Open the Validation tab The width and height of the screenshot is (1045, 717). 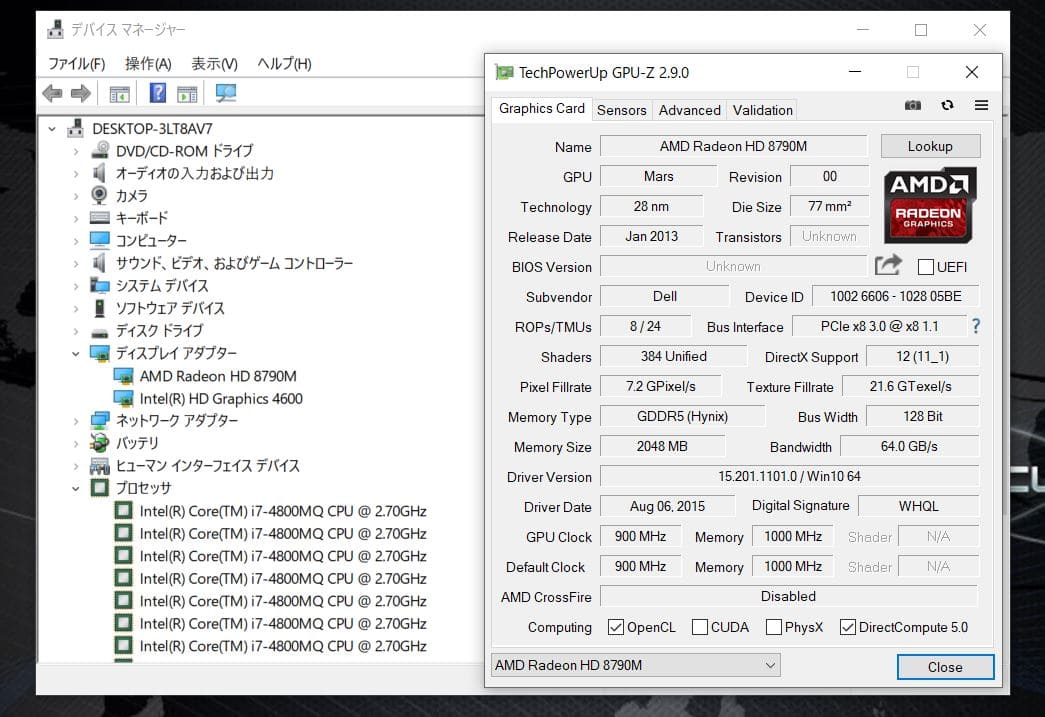click(763, 110)
